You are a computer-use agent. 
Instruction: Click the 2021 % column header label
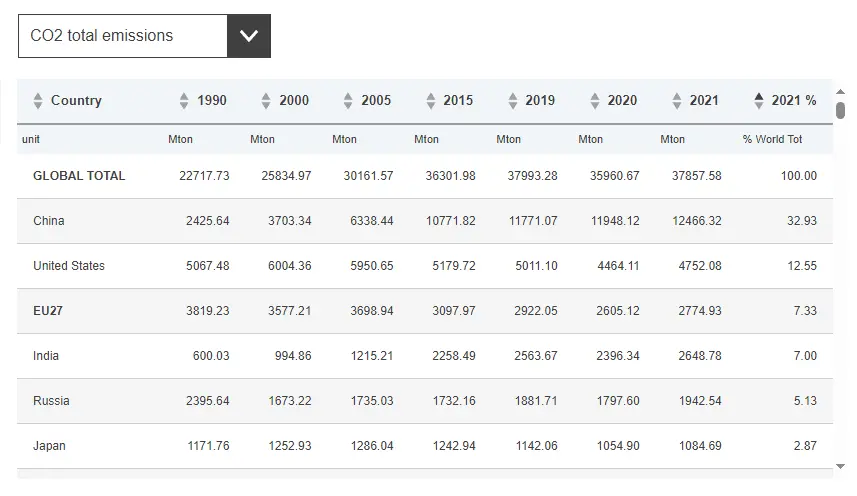tap(794, 101)
